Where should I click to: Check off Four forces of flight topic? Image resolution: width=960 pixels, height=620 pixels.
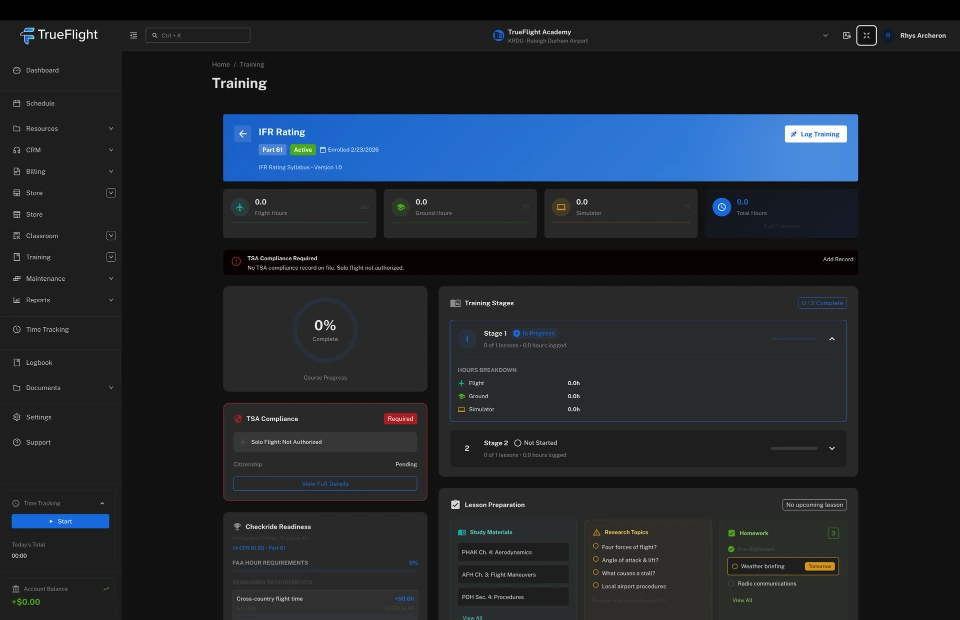pos(596,547)
